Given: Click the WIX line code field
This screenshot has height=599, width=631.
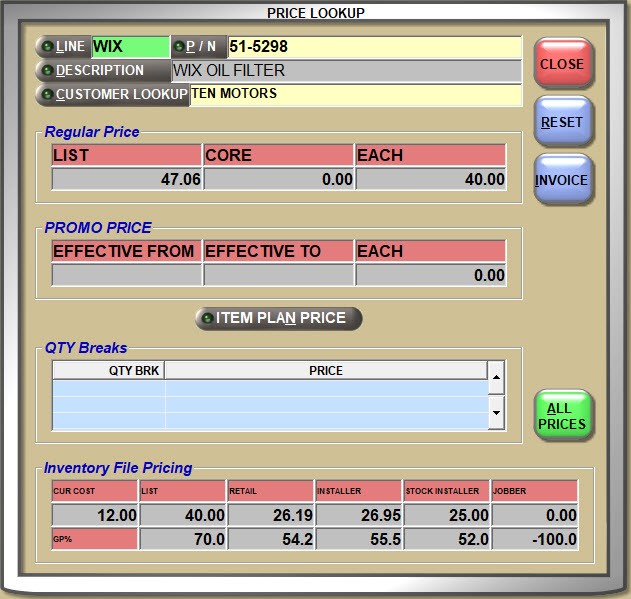Looking at the screenshot, I should (x=130, y=47).
